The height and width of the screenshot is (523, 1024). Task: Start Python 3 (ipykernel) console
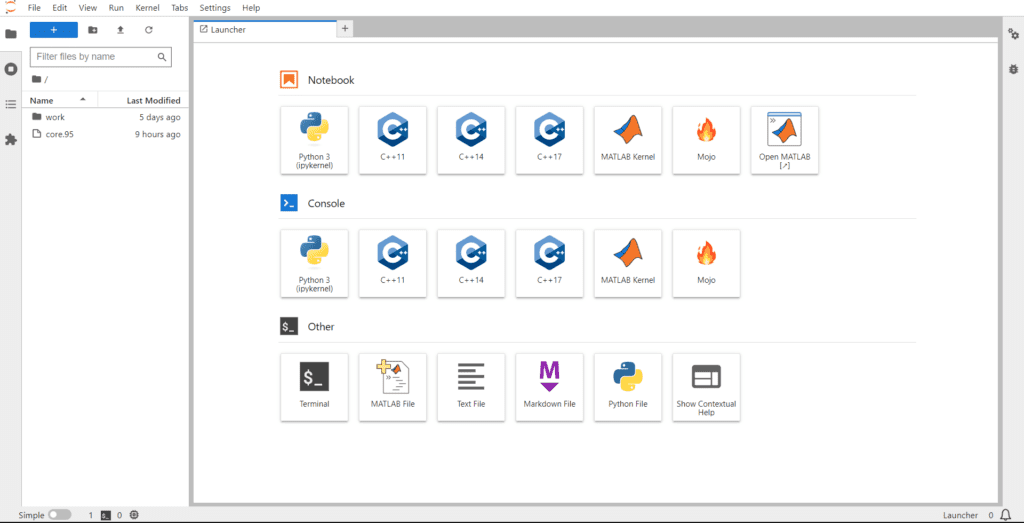click(314, 263)
